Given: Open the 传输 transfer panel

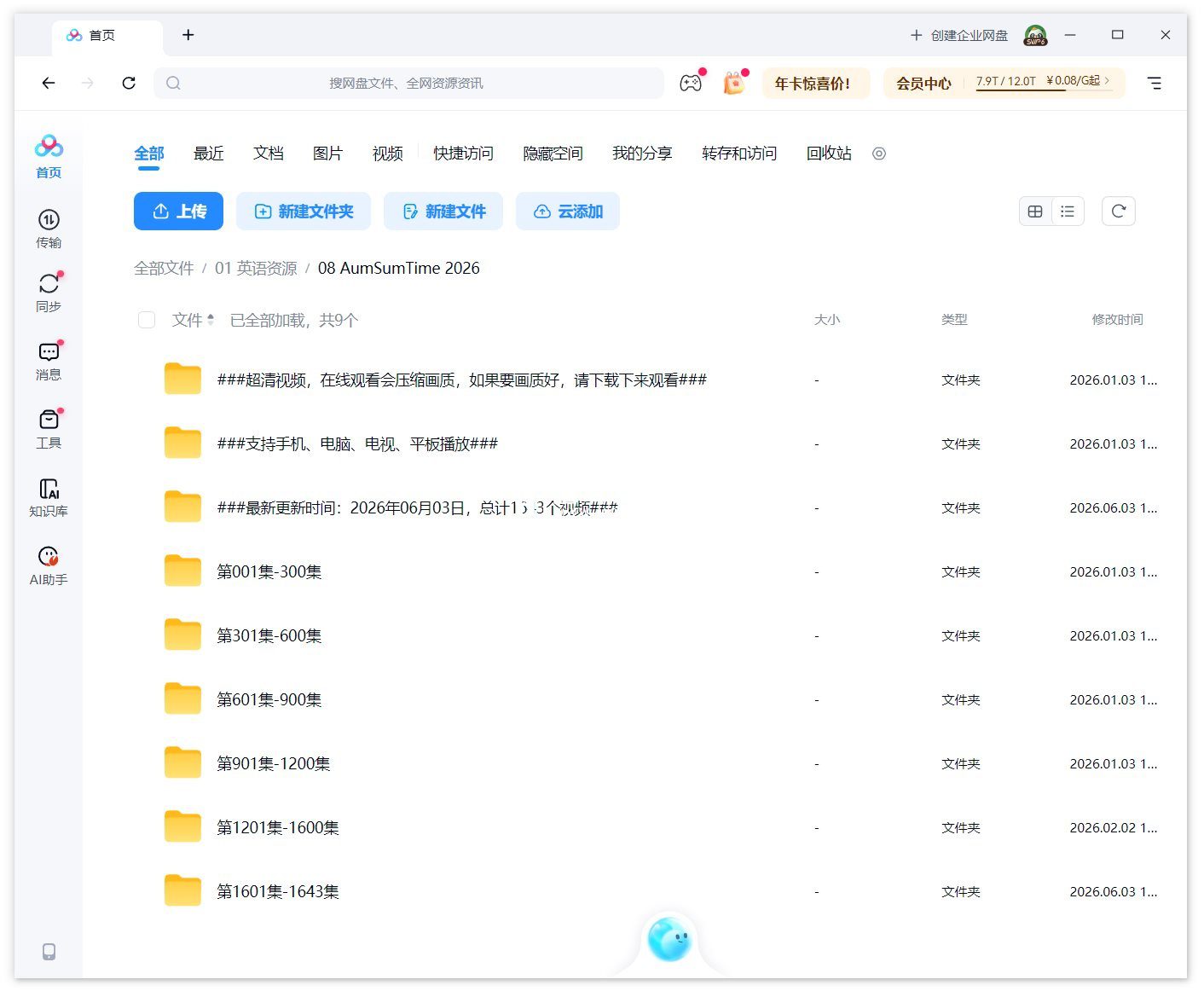Looking at the screenshot, I should [49, 229].
